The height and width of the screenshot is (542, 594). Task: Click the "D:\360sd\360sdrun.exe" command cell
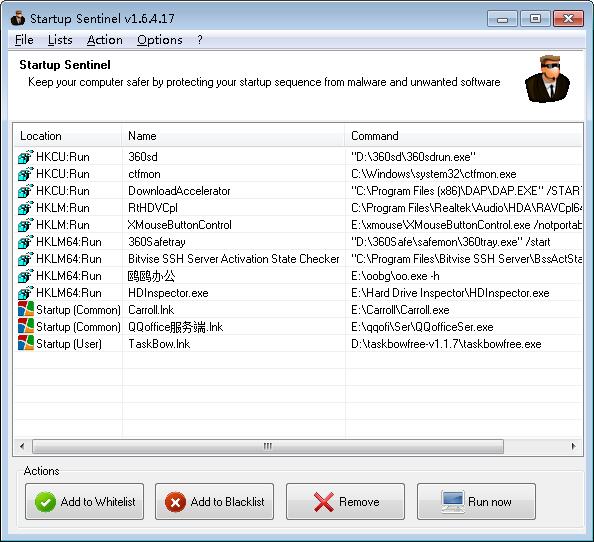tap(413, 157)
